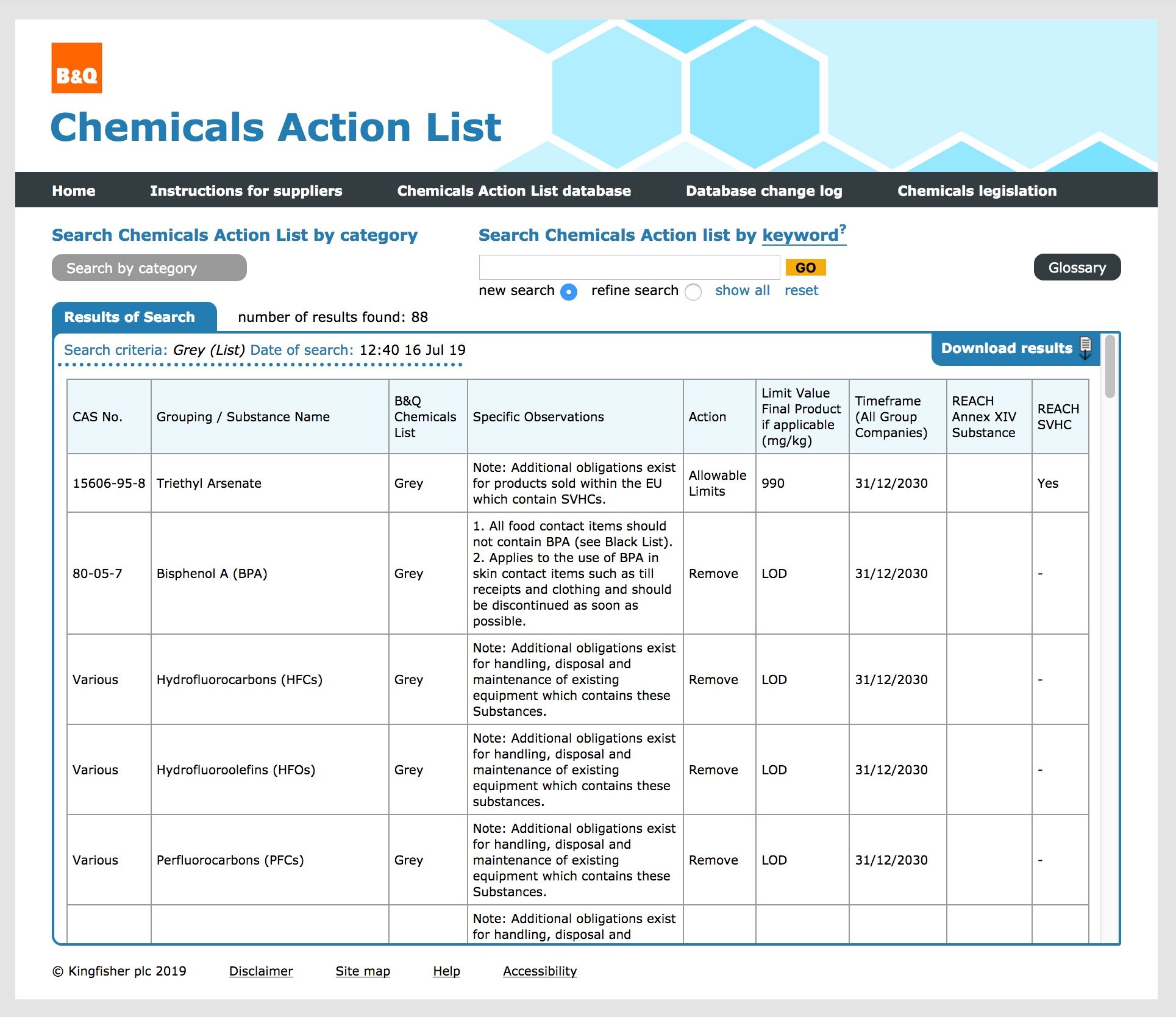The image size is (1176, 1017).
Task: Select the Results of Search tab
Action: click(134, 317)
